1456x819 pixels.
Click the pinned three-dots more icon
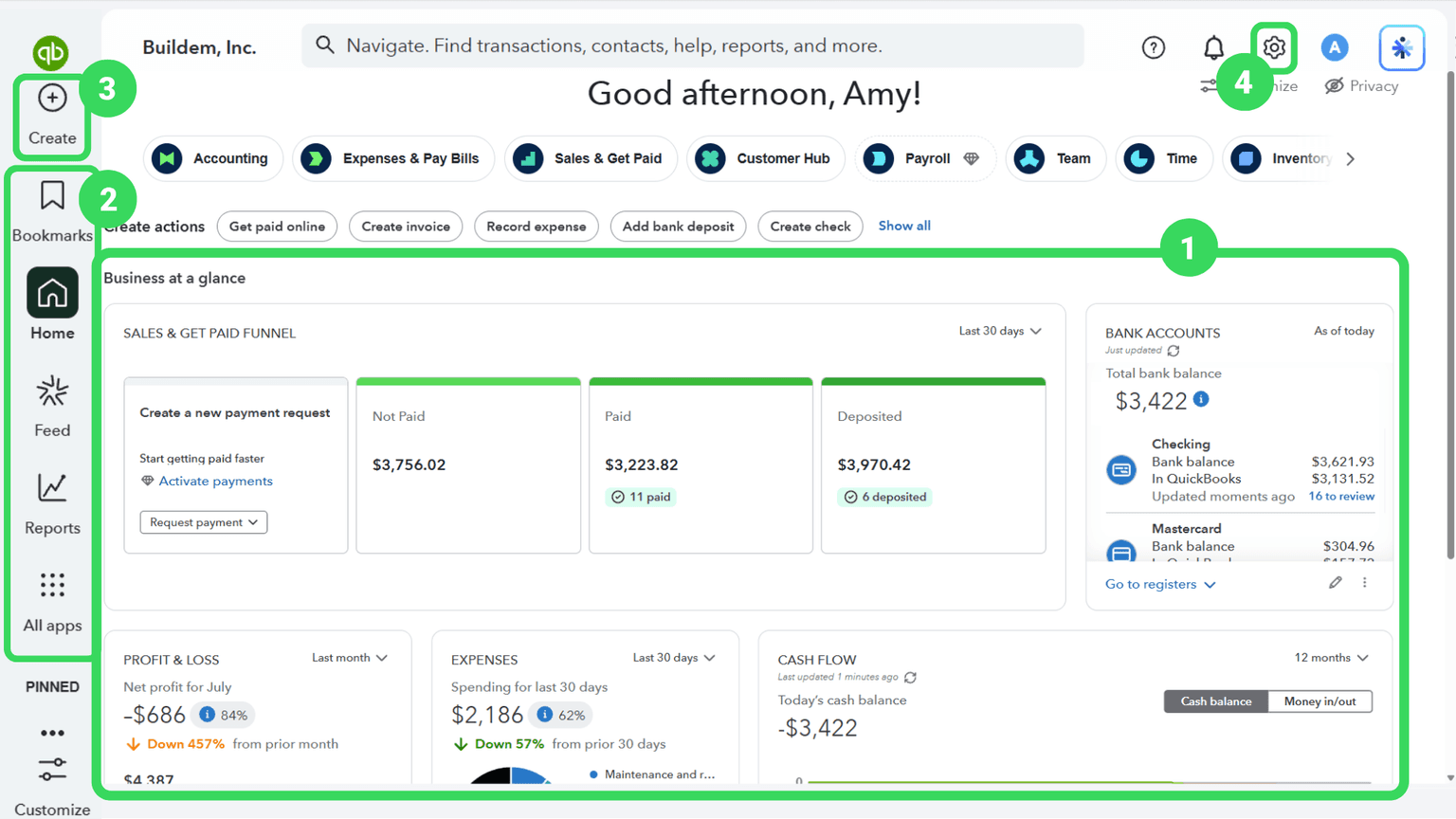[x=52, y=733]
